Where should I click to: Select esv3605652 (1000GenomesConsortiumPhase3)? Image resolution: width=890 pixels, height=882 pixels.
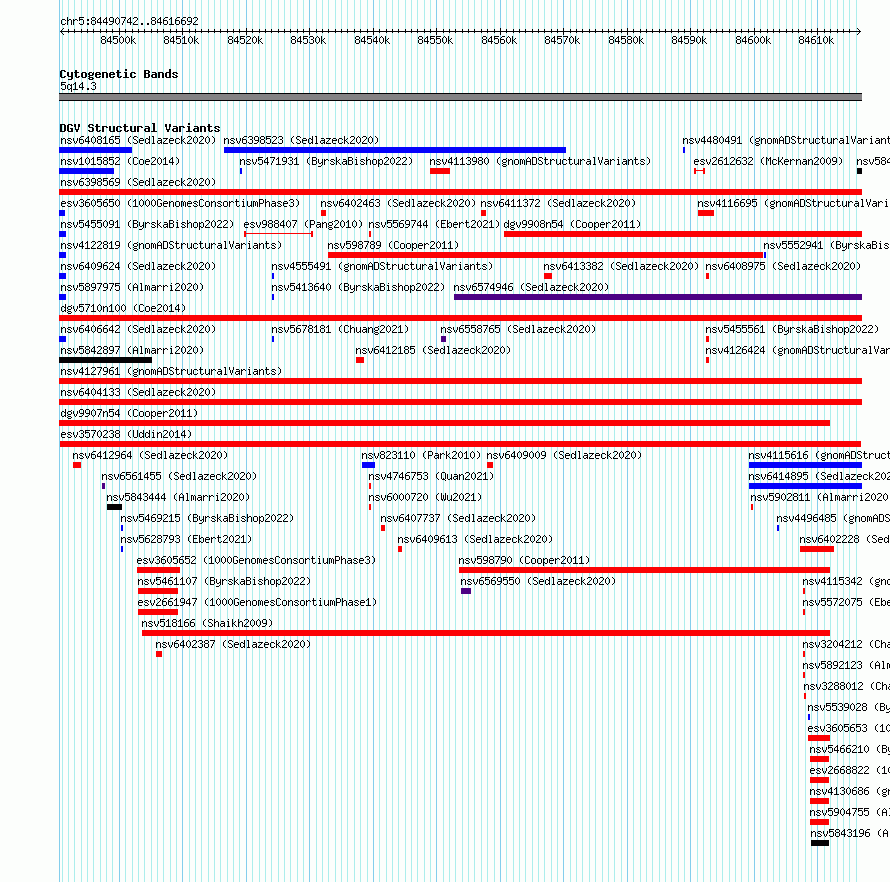click(x=256, y=560)
